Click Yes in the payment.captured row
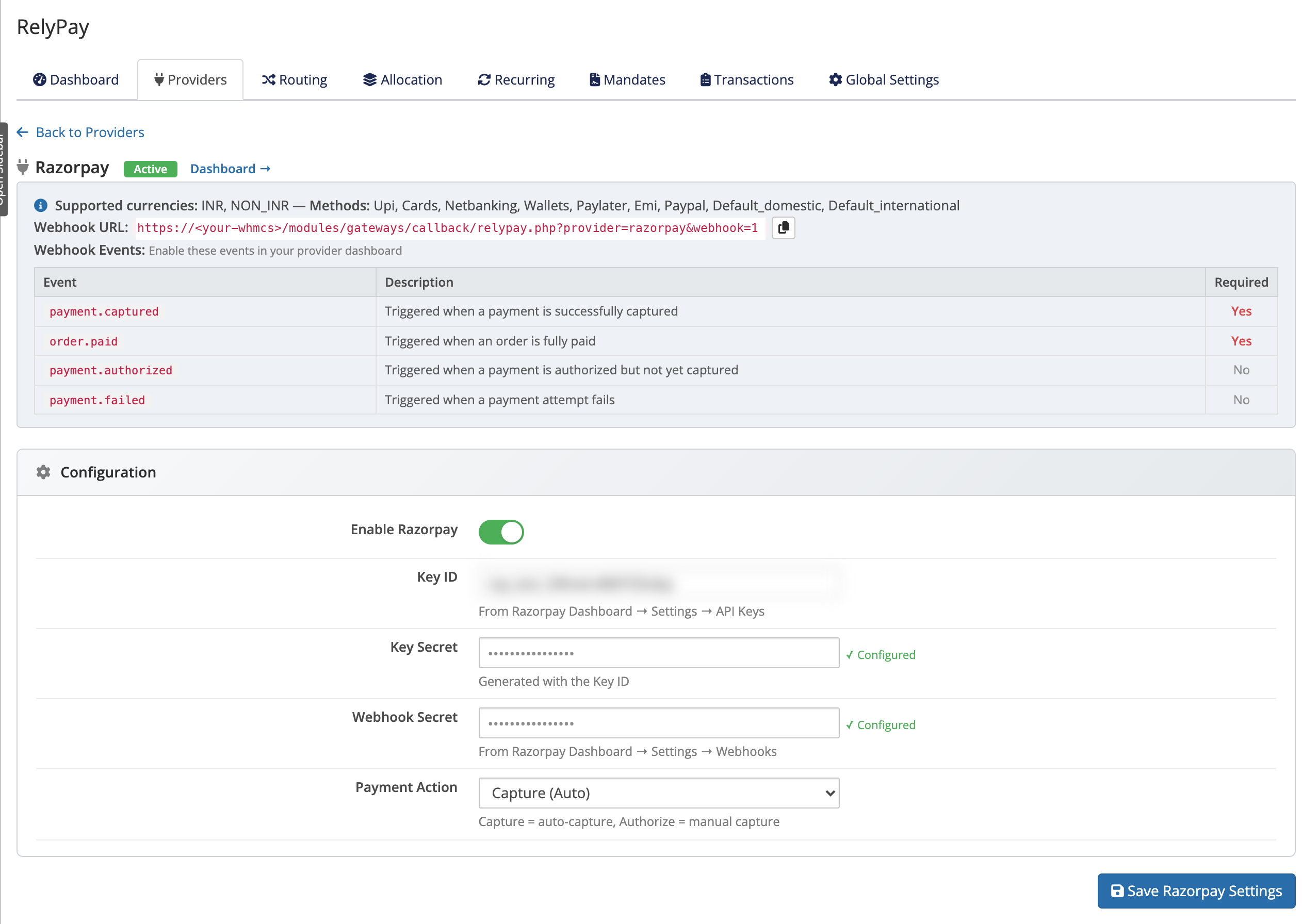The width and height of the screenshot is (1302, 924). [x=1241, y=311]
